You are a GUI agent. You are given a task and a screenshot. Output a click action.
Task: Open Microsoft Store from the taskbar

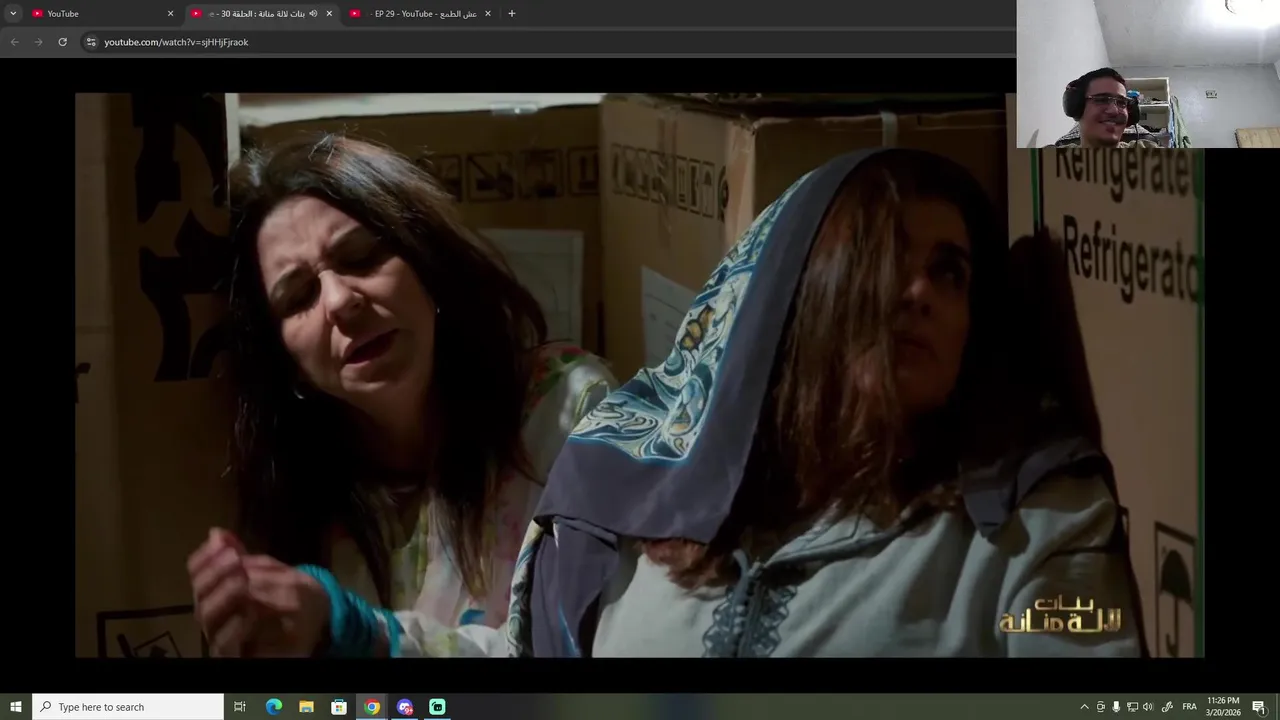coord(339,707)
